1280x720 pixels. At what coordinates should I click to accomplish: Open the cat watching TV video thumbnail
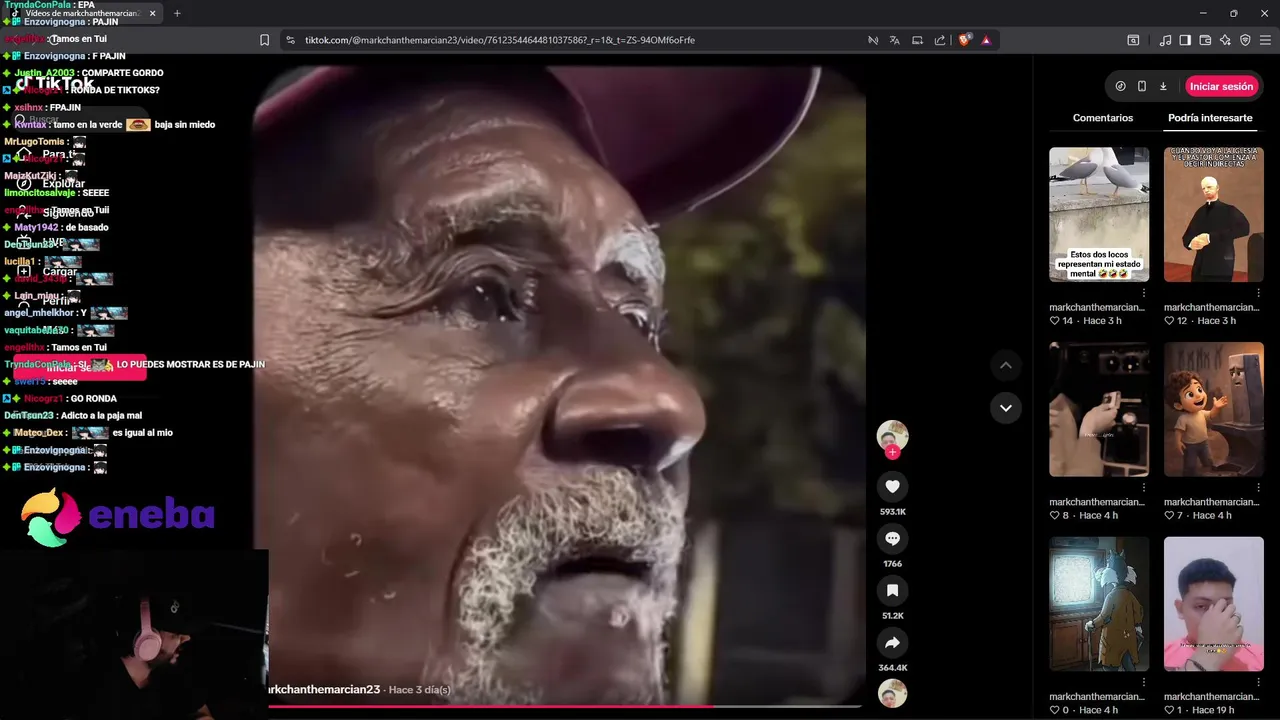click(1099, 604)
